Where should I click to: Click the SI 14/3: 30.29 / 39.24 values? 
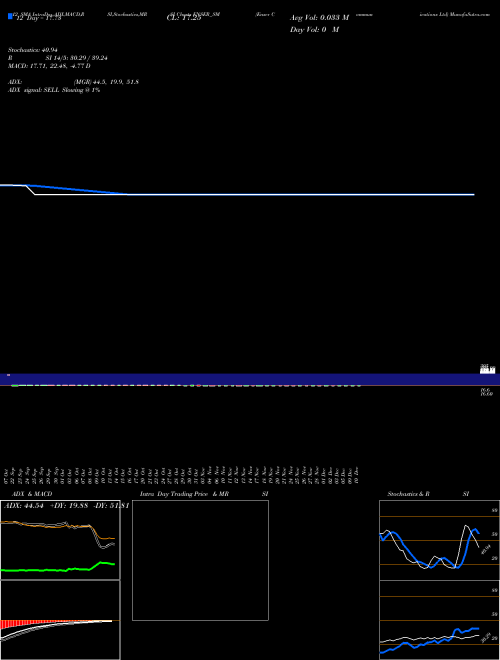pos(77,58)
